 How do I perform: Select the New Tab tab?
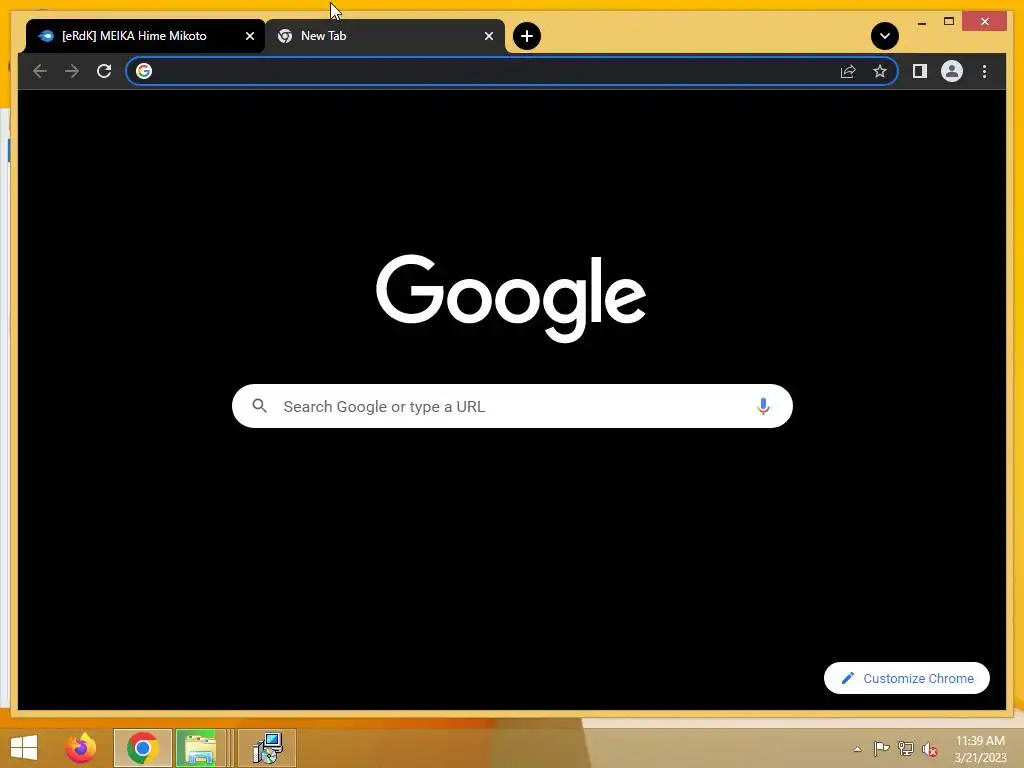coord(385,36)
